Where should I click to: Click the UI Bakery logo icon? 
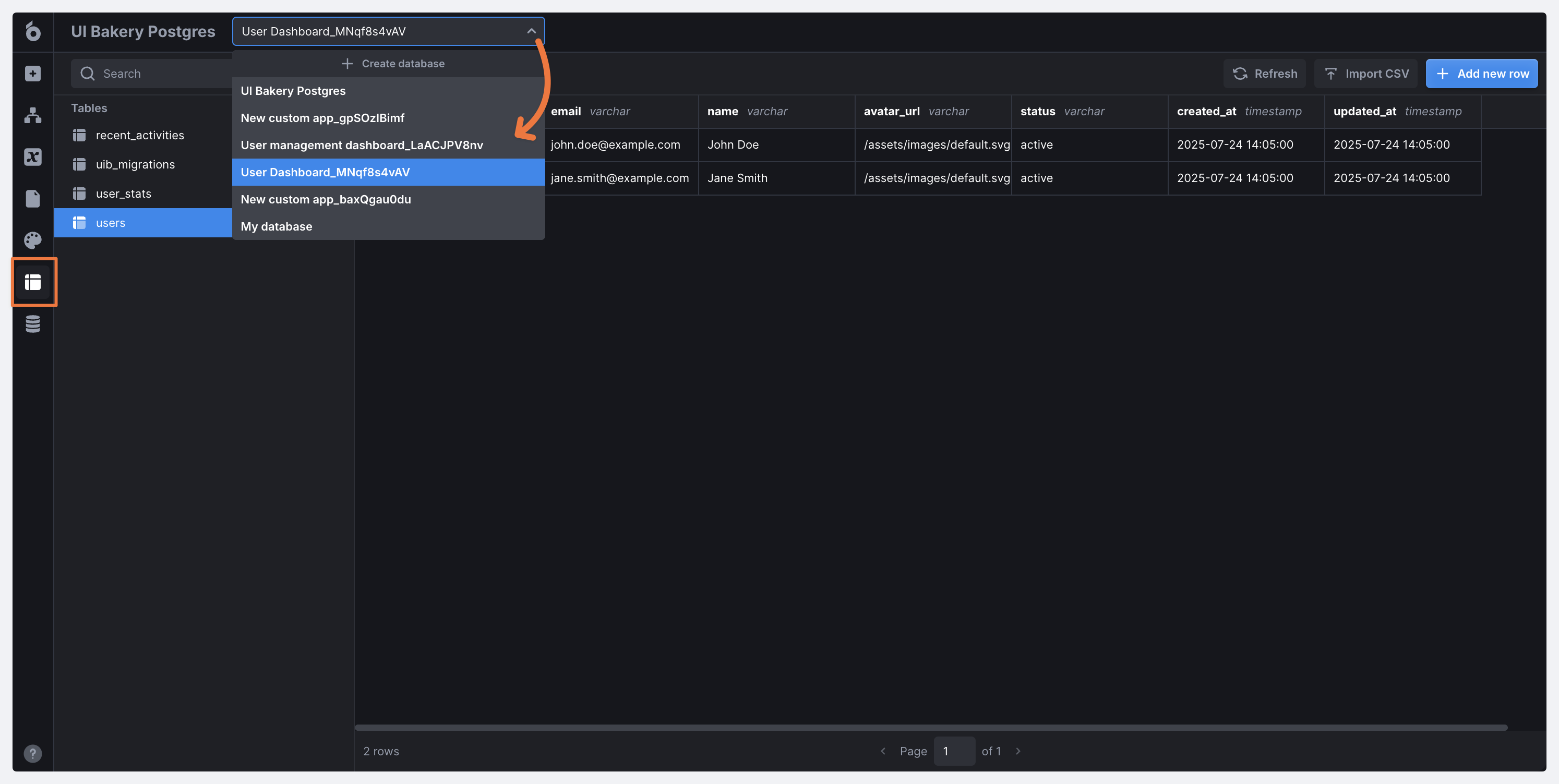tap(33, 31)
